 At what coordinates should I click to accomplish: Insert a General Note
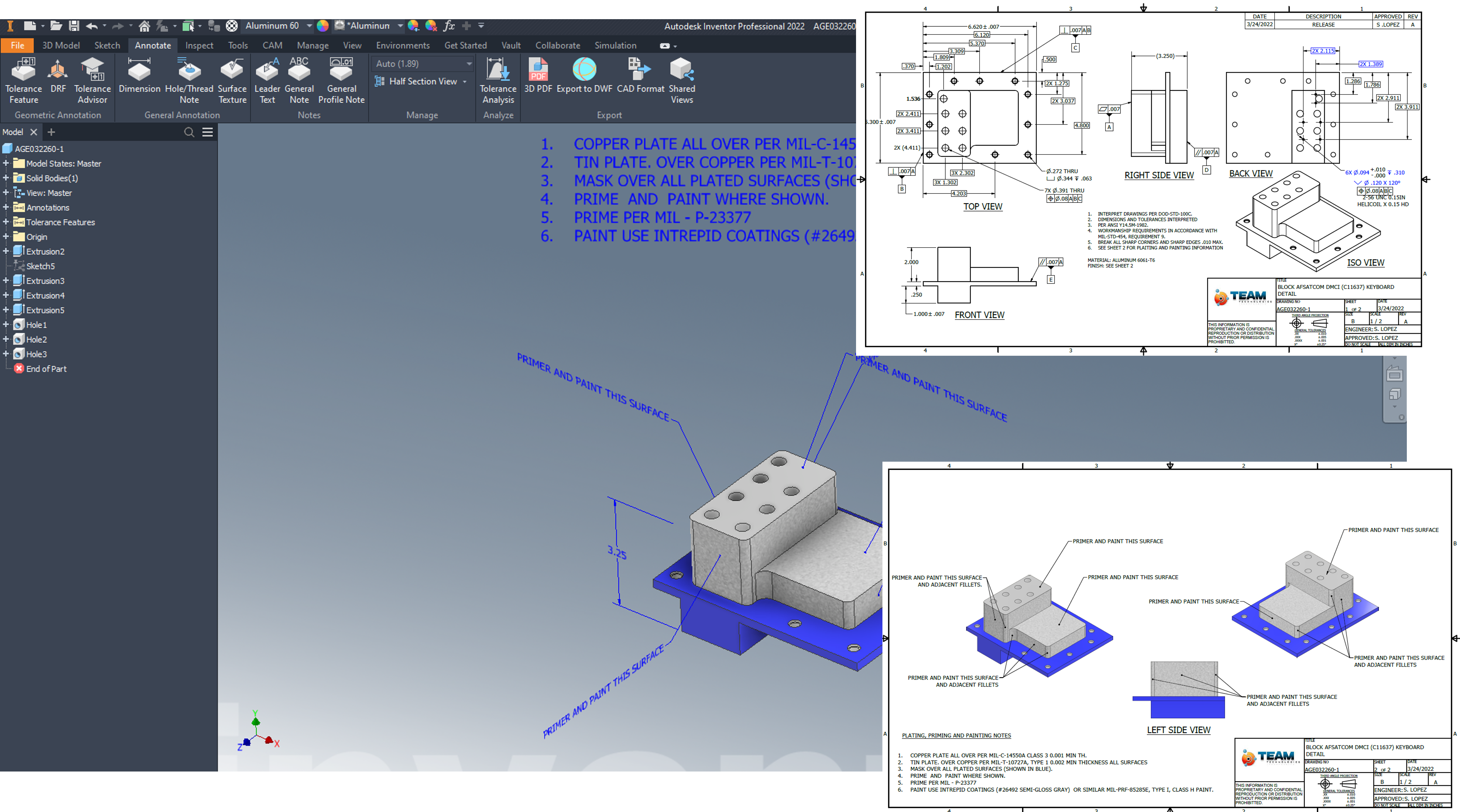299,80
